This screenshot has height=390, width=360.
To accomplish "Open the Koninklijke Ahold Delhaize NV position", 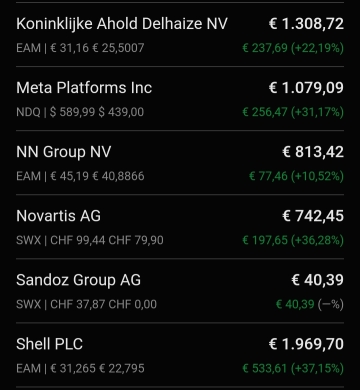I will click(x=180, y=35).
